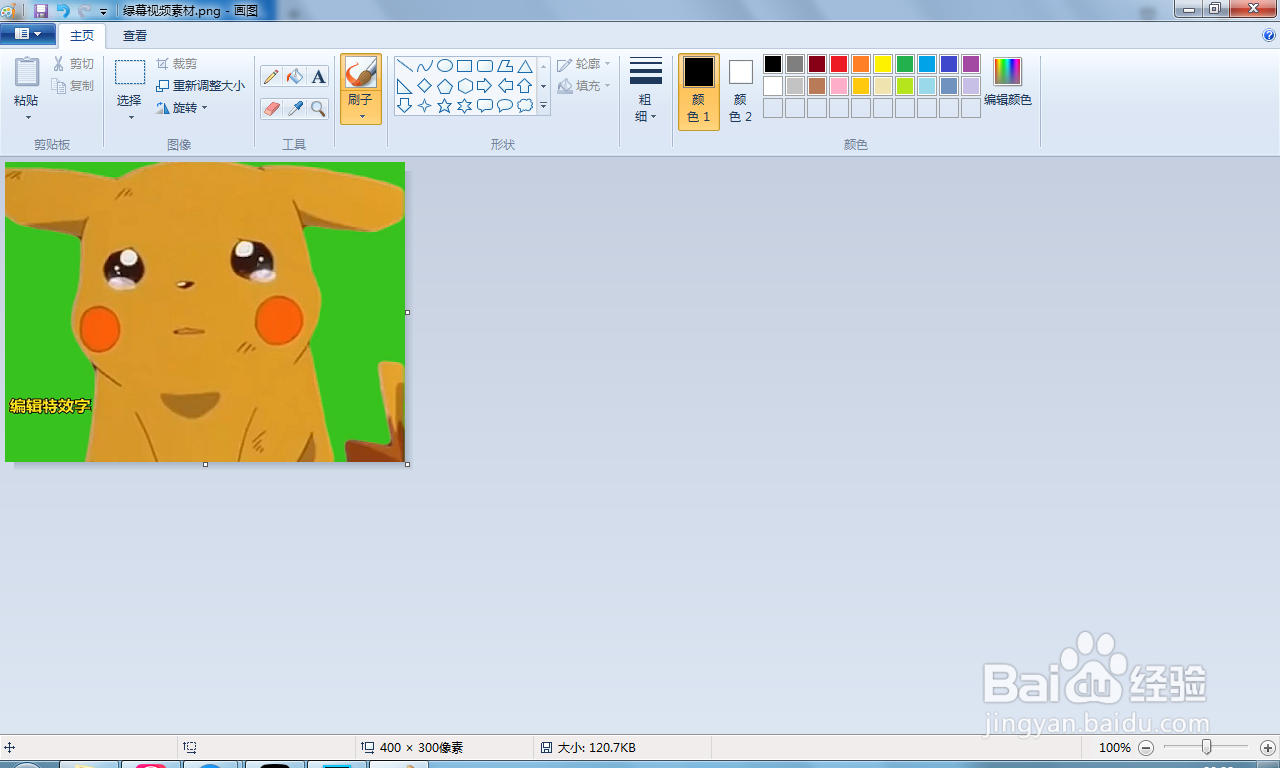Viewport: 1280px width, 768px height.
Task: Choose the left arrow shape
Action: pos(505,86)
